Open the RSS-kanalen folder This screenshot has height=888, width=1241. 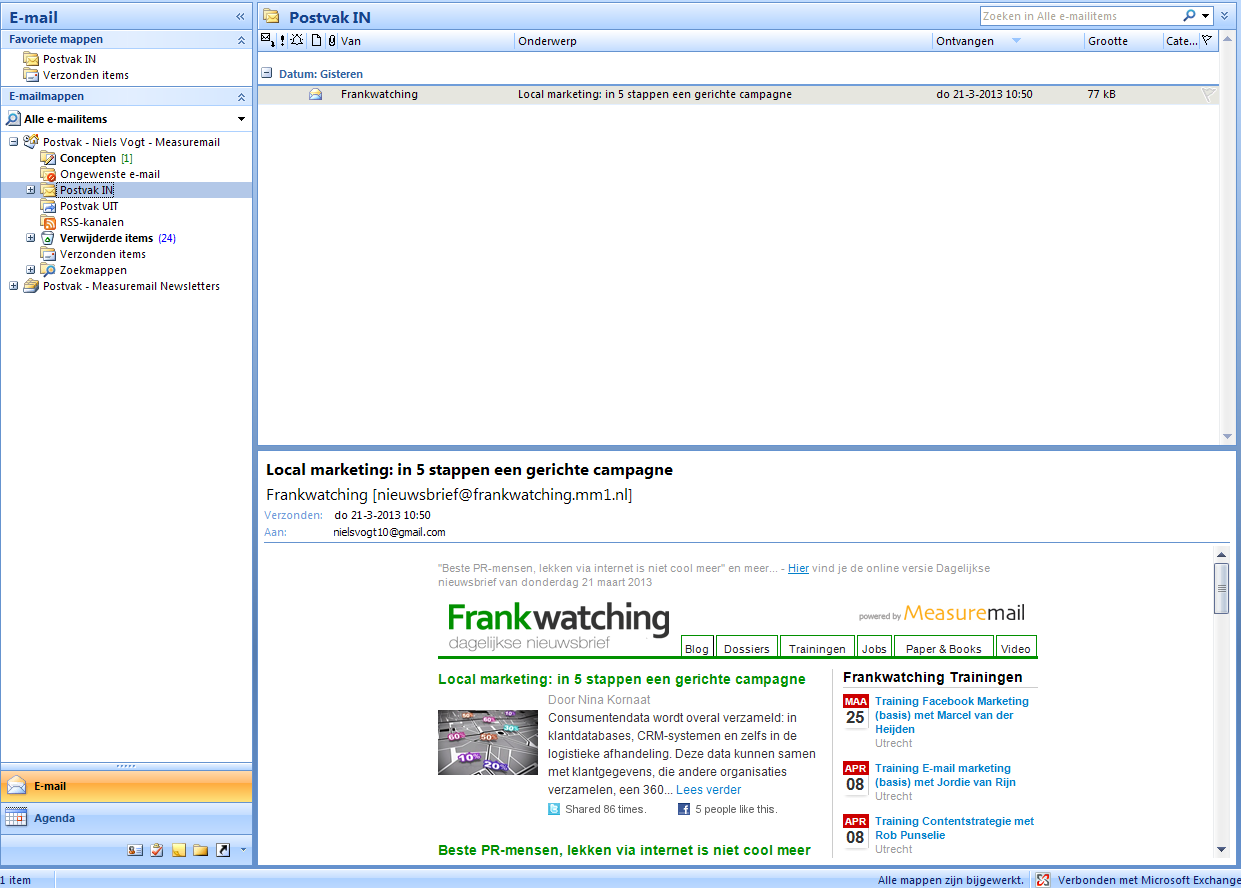pyautogui.click(x=92, y=222)
